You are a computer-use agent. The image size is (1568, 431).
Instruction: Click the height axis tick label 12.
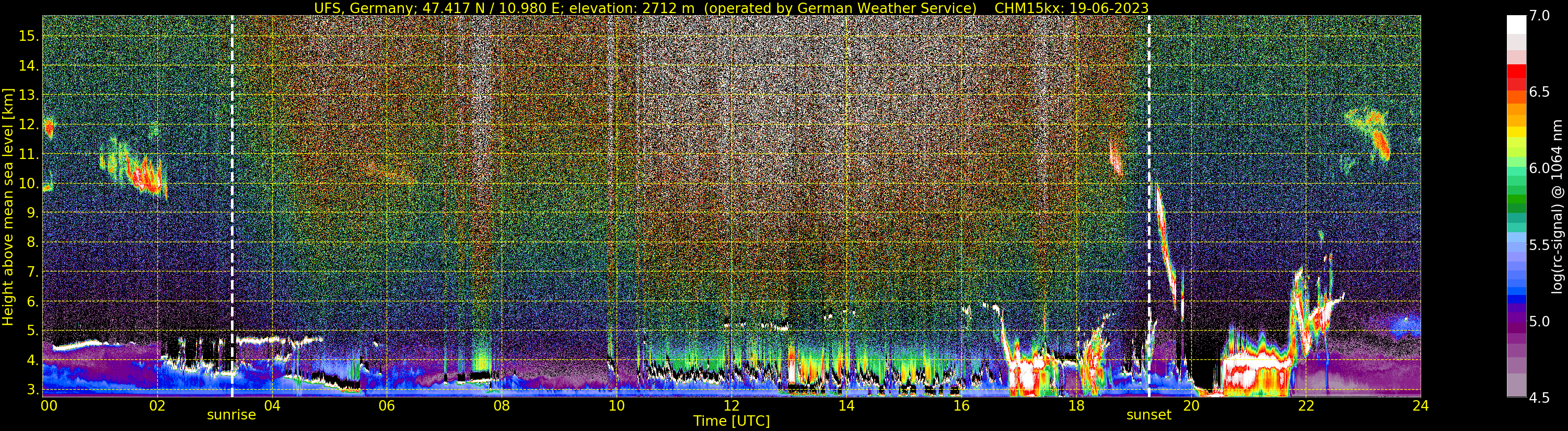click(29, 125)
